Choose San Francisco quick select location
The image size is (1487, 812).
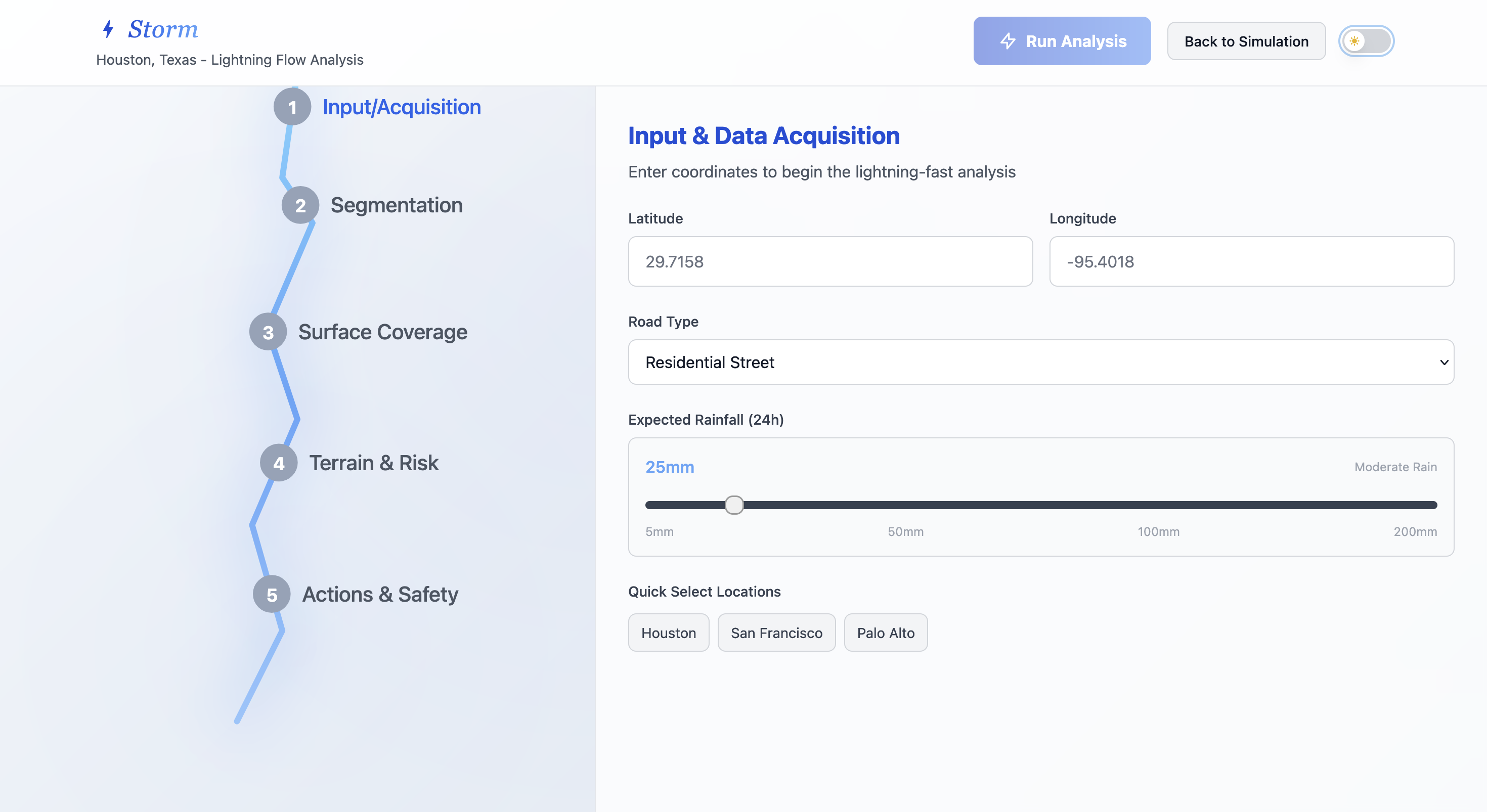click(x=776, y=633)
